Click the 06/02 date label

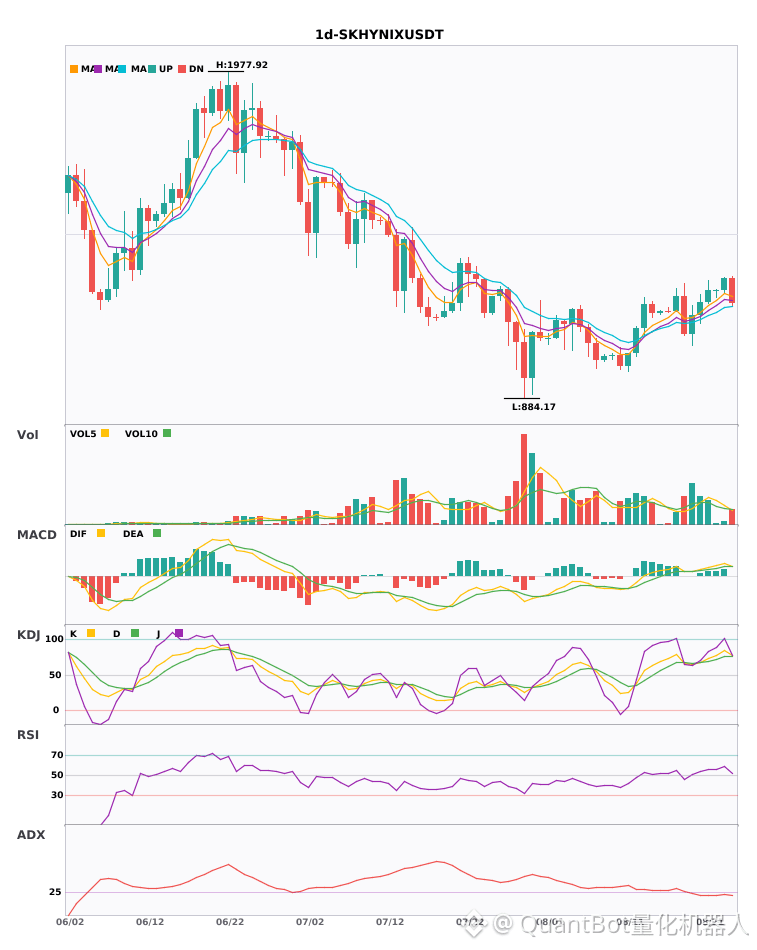pyautogui.click(x=70, y=922)
